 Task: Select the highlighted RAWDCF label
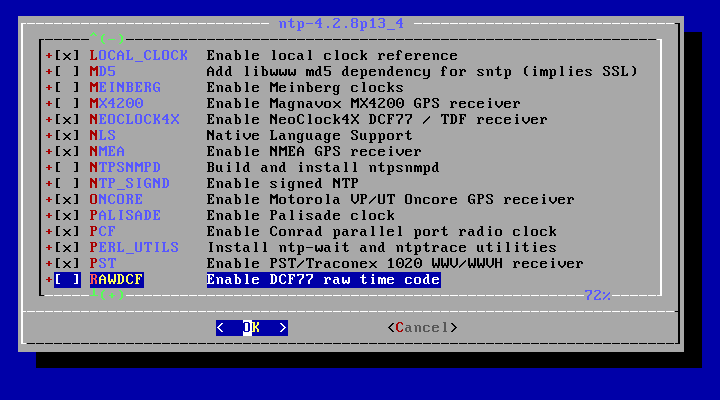117,280
